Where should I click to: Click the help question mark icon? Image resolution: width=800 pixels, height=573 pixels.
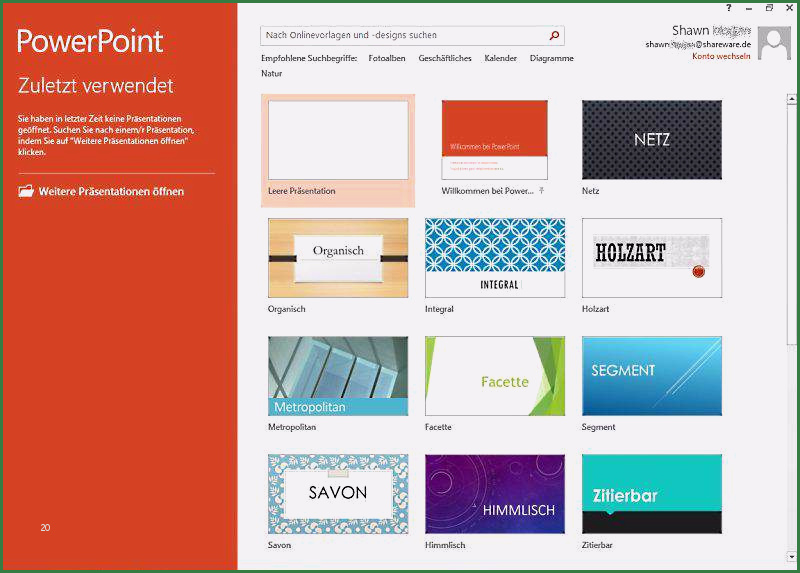[x=729, y=7]
